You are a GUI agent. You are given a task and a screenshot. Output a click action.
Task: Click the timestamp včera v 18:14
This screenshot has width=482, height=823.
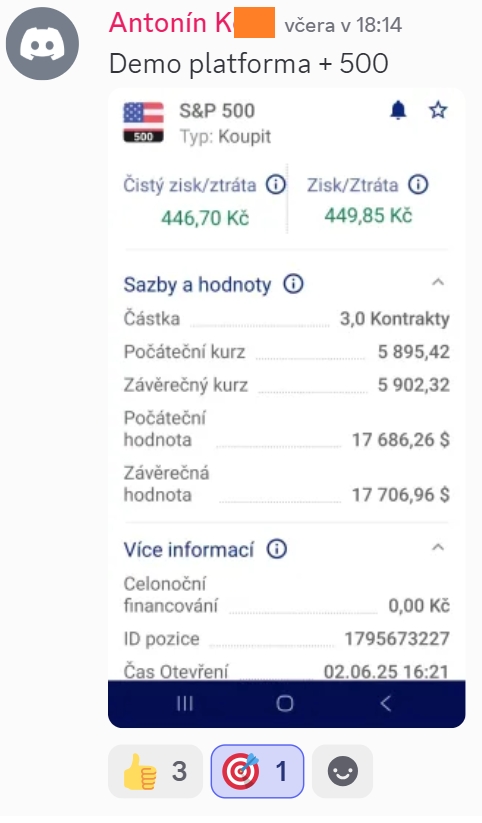coord(343,25)
